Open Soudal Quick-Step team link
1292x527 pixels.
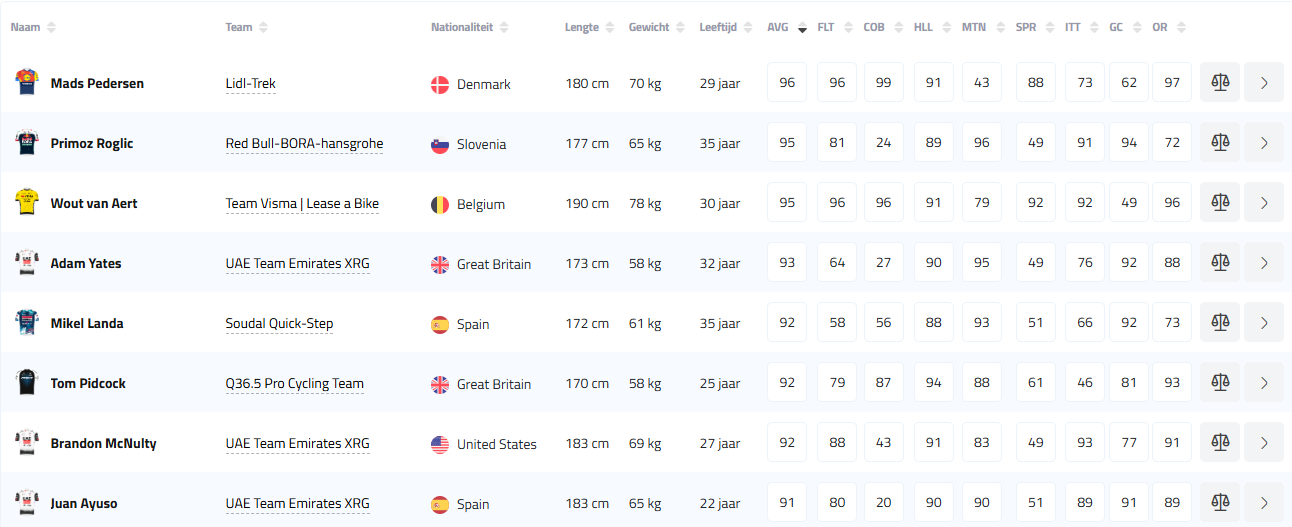pyautogui.click(x=279, y=324)
